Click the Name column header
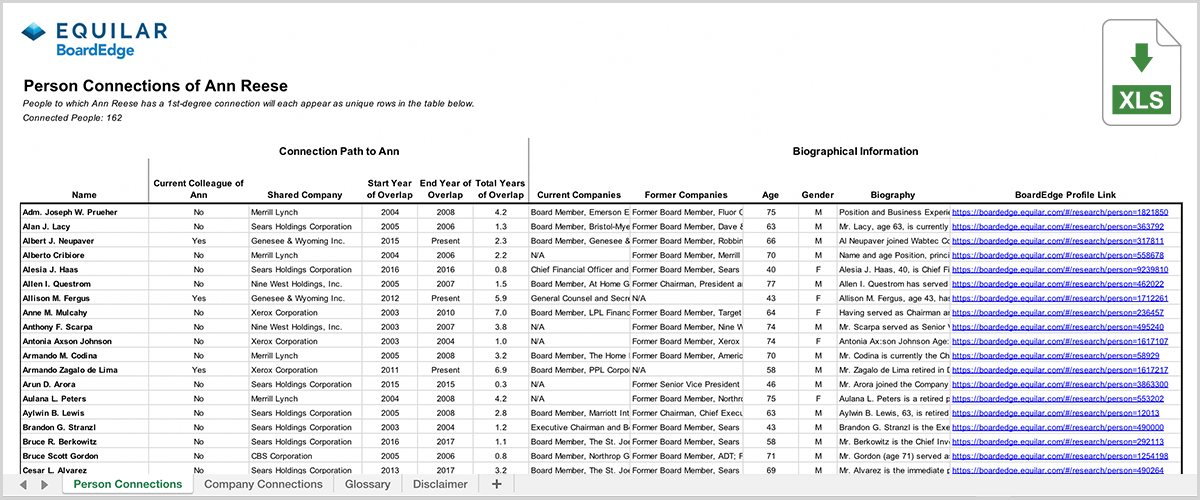This screenshot has height=500, width=1200. 84,195
